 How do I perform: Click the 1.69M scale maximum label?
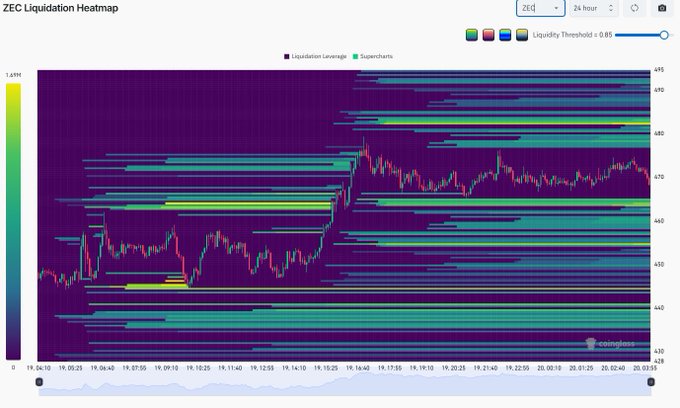[x=13, y=75]
